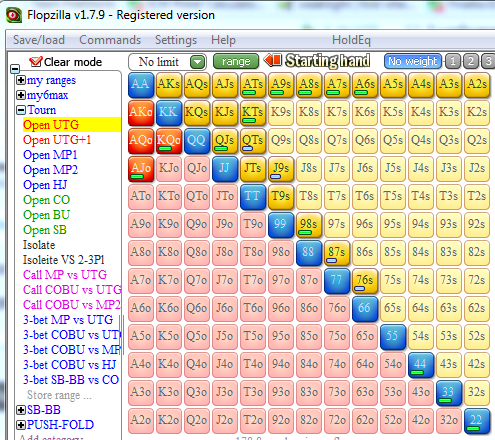Open the HoldEq menu item

coord(351,40)
